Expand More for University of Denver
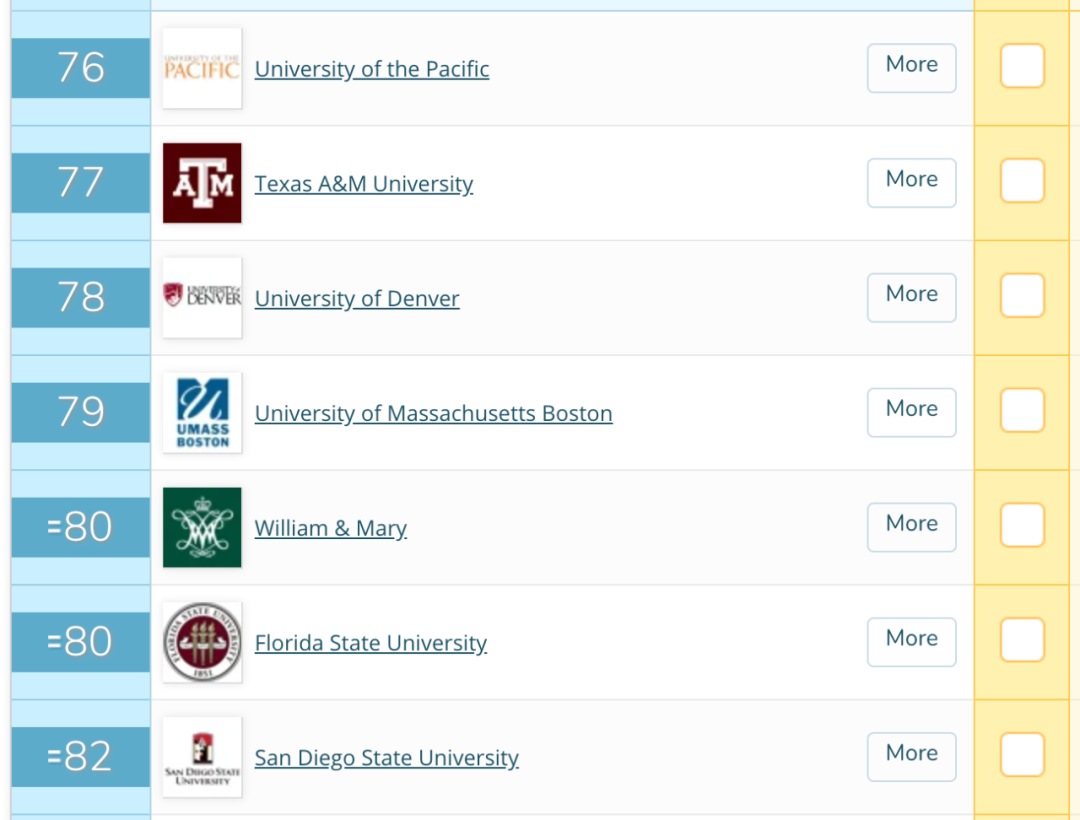 pos(911,297)
